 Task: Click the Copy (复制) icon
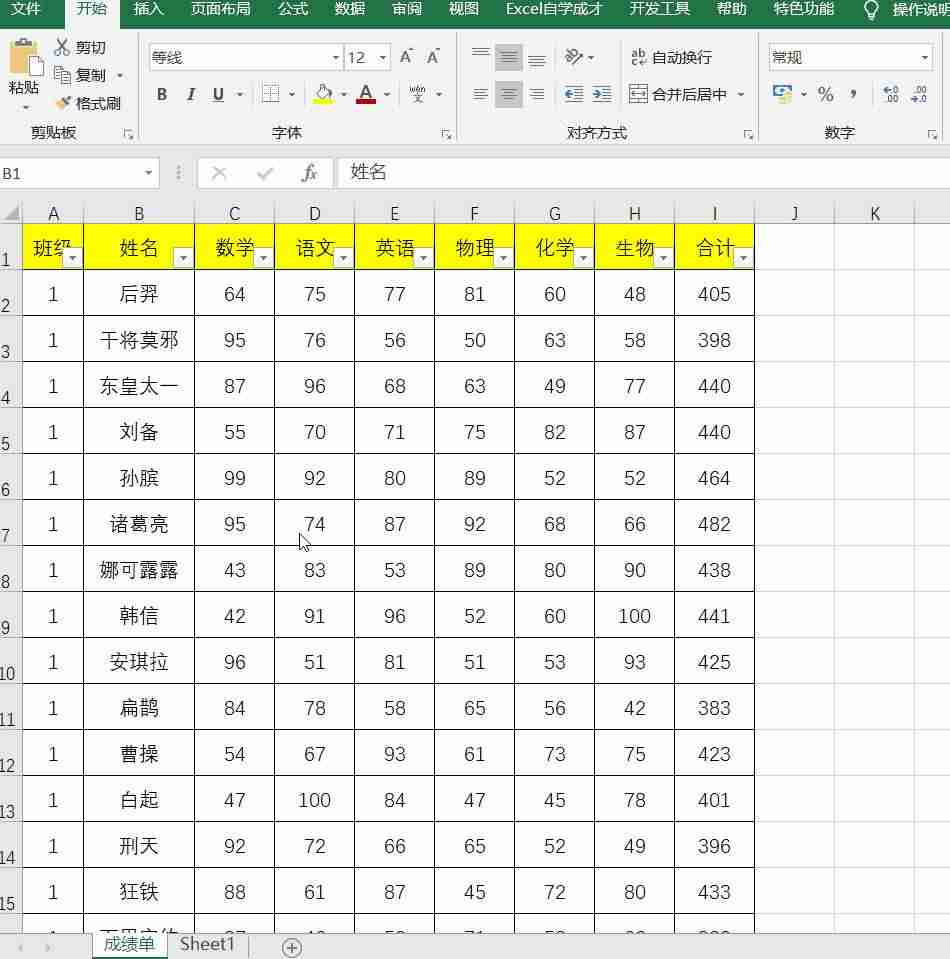point(62,75)
